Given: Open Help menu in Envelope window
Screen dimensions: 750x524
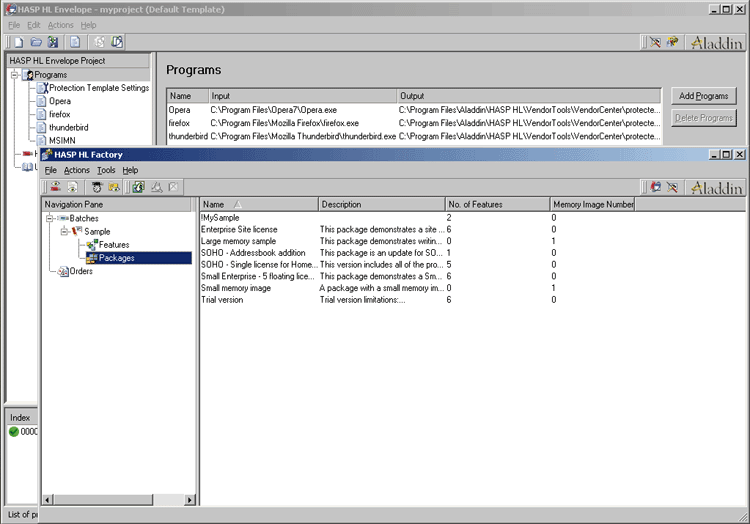Looking at the screenshot, I should click(88, 25).
